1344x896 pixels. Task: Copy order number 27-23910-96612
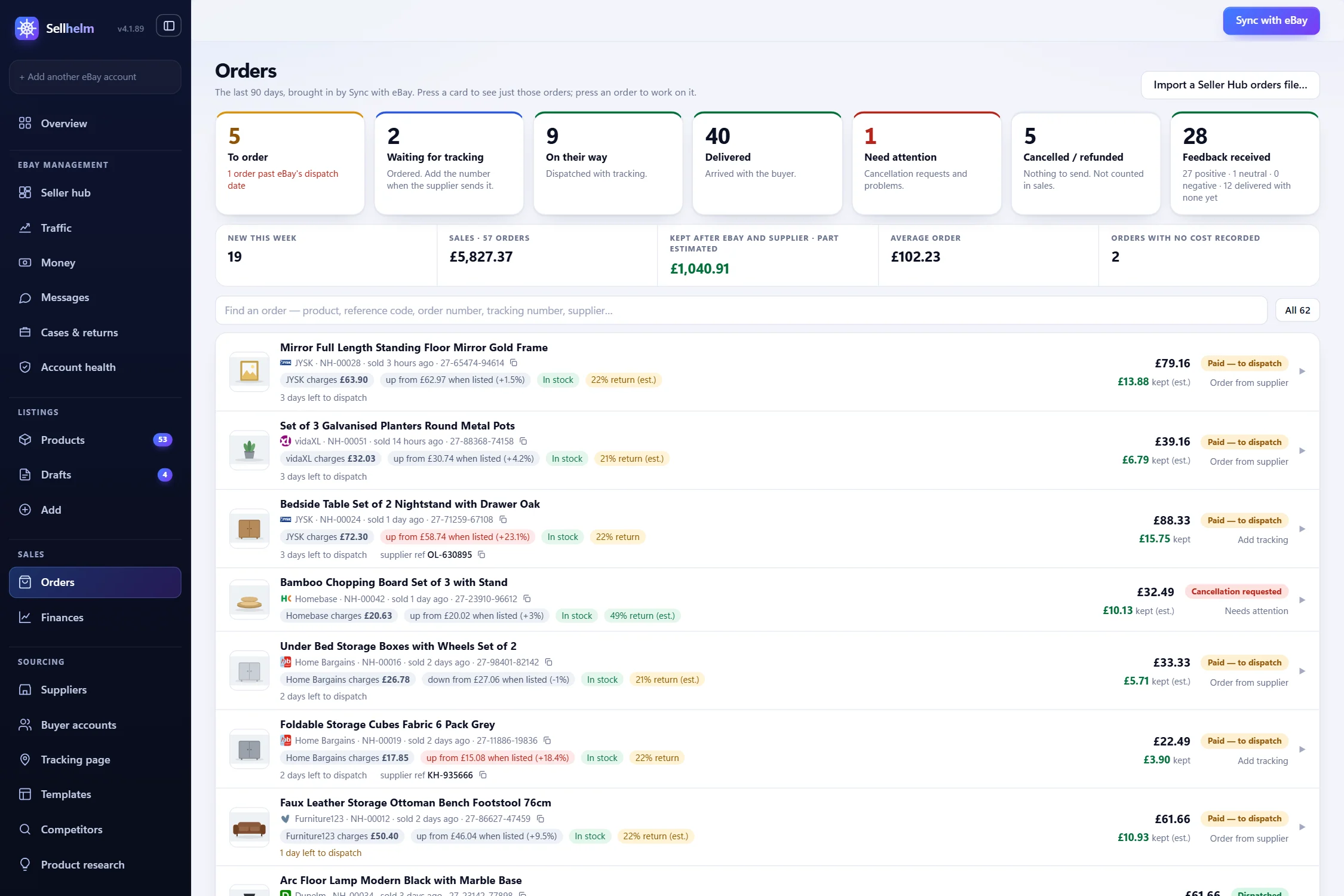[x=527, y=599]
